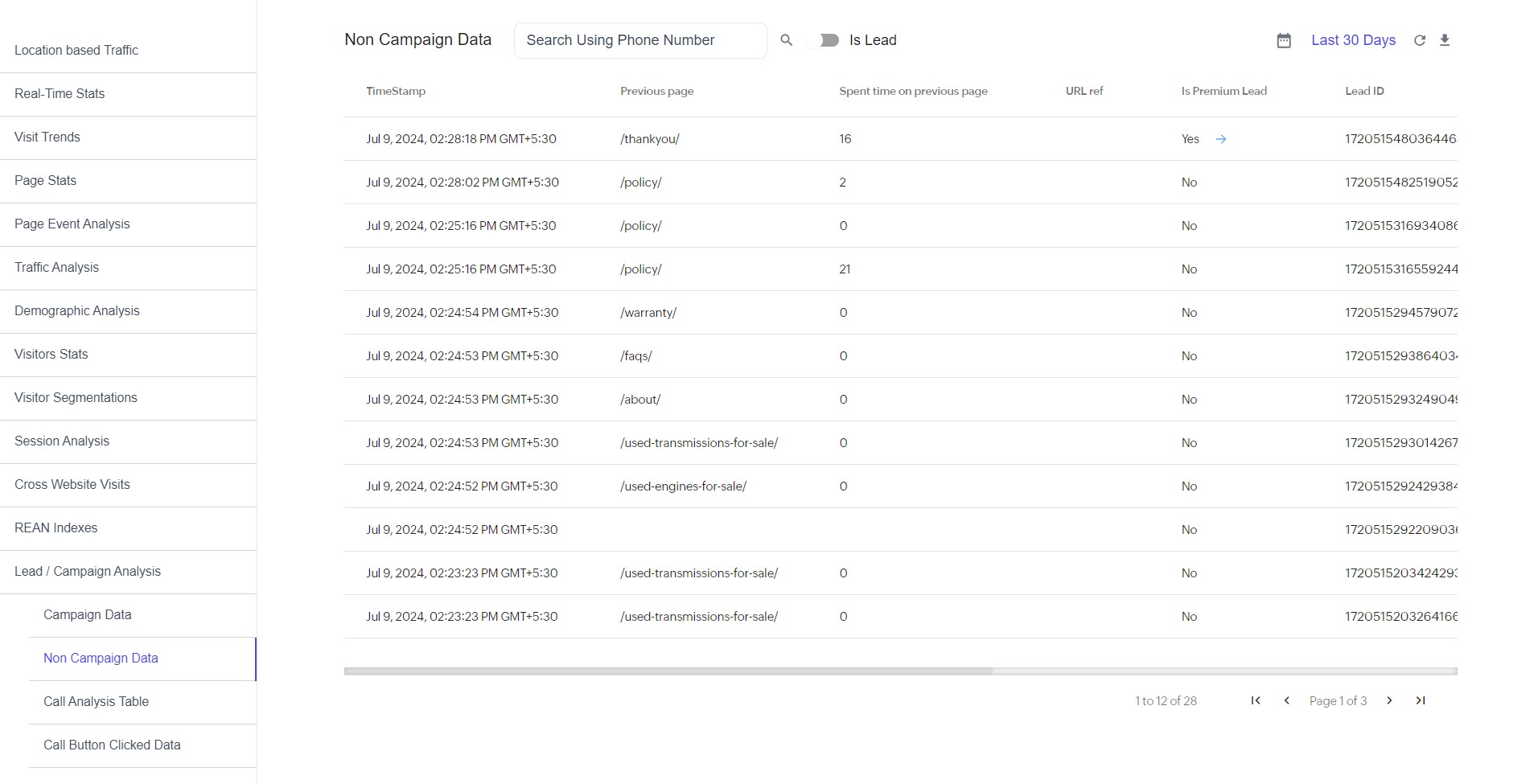Sort by Lead ID column header

1364,92
